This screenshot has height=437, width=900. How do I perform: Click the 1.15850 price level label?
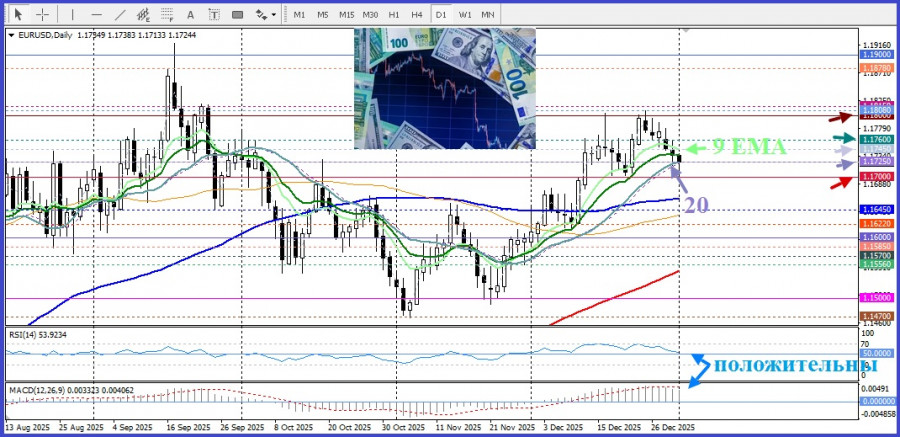point(876,246)
